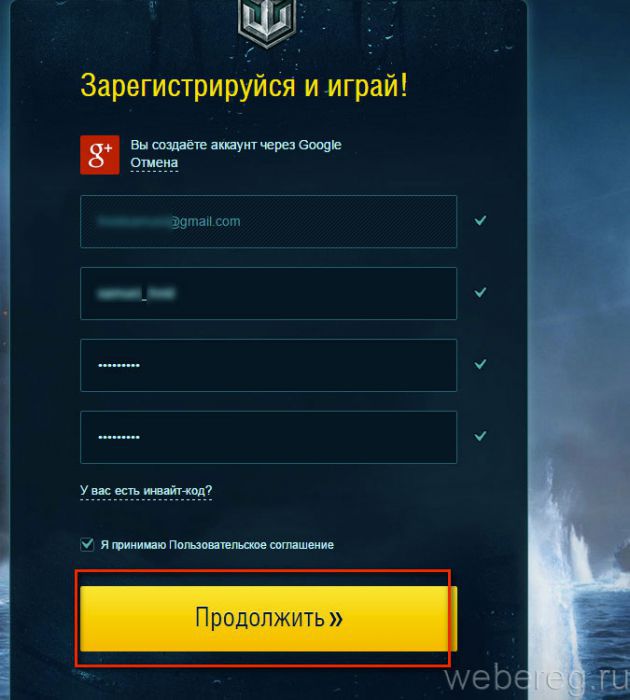
Task: Click the 'Зарегистрируйся и играй!' heading
Action: click(244, 85)
